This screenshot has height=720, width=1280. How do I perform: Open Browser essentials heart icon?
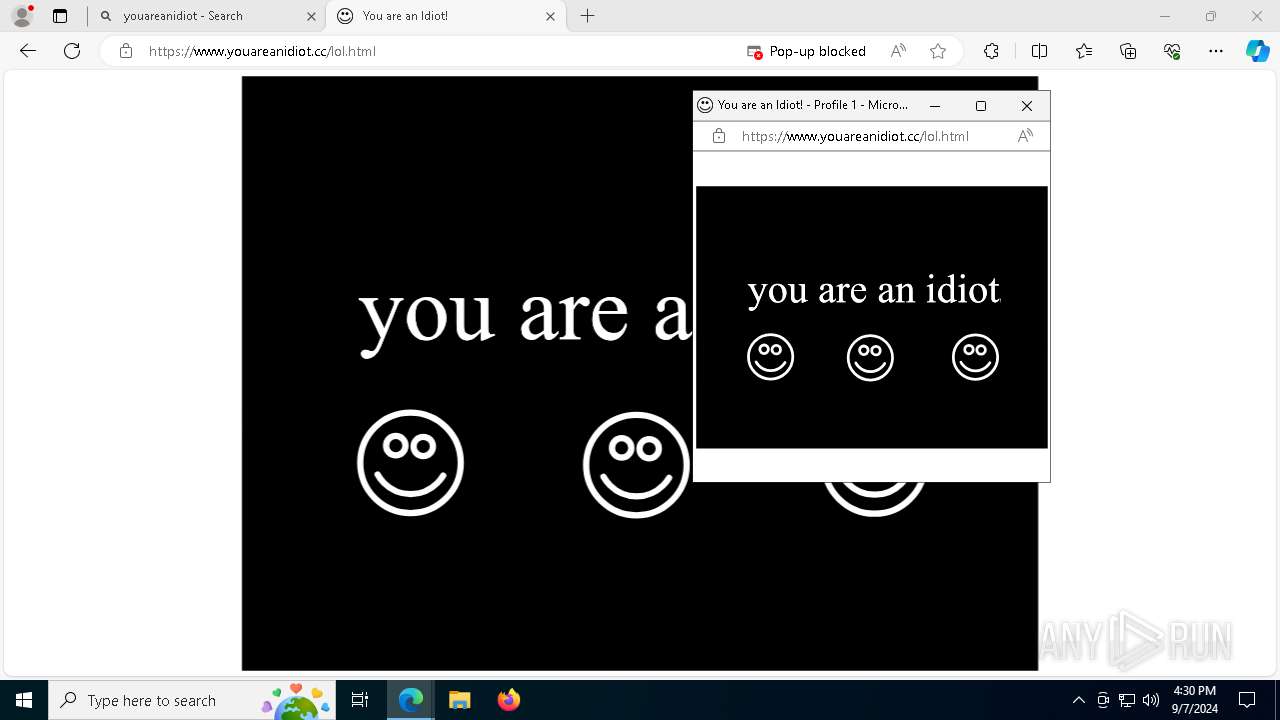[x=1172, y=51]
